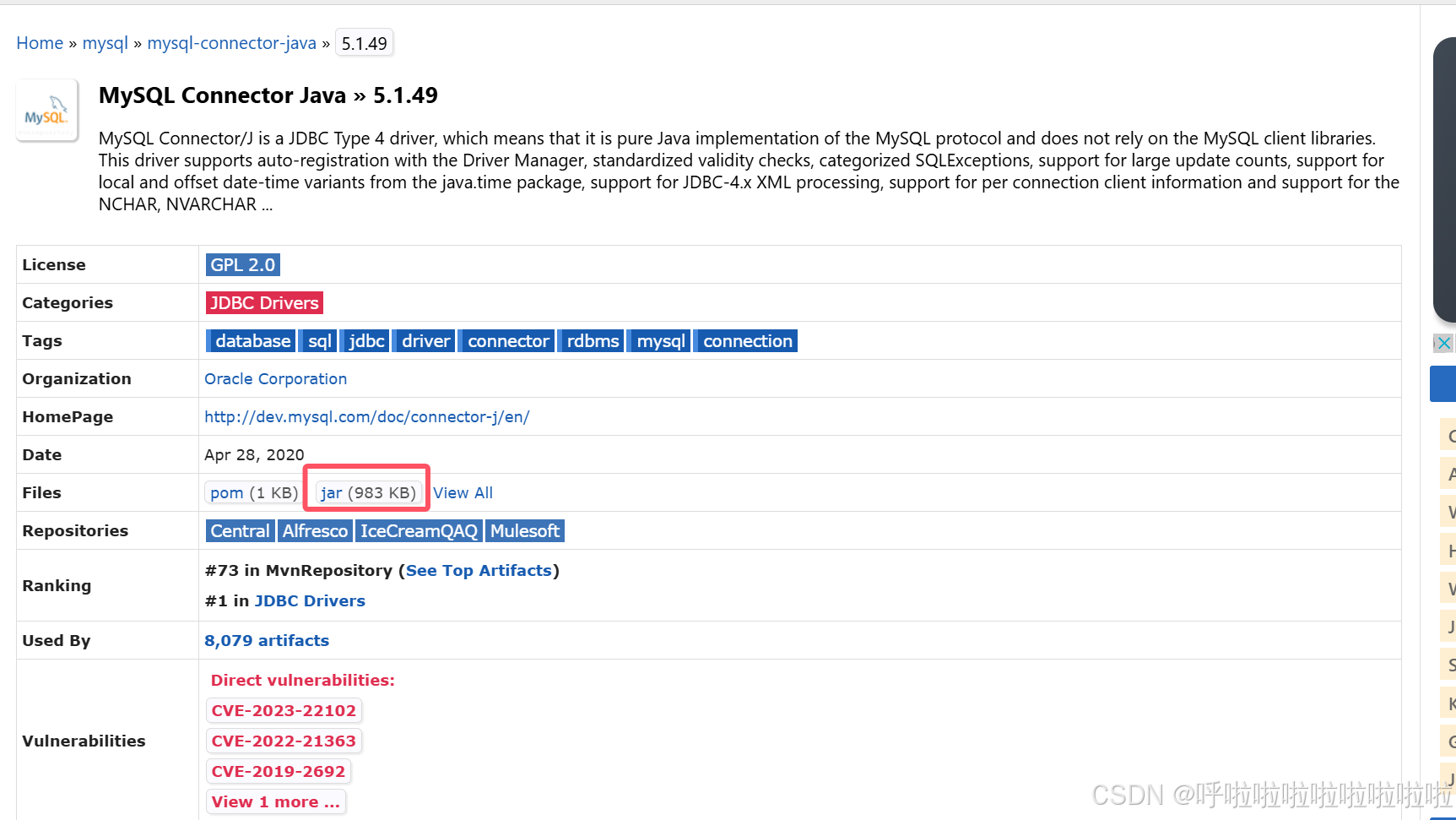Screen dimensions: 1456x820
Task: Open the JDBC Drivers category tag
Action: [264, 303]
